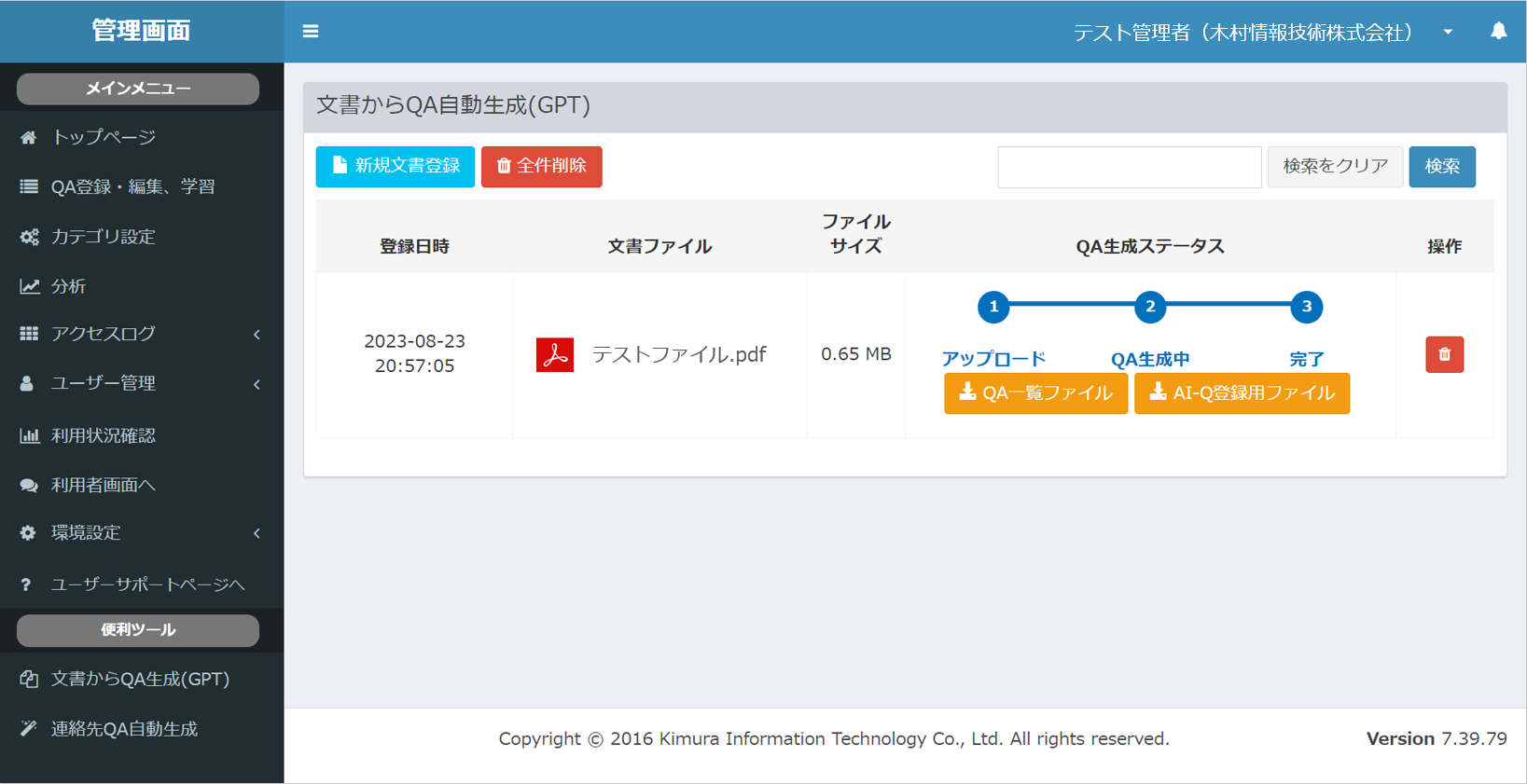The image size is (1527, 784).
Task: Click the hamburger menu icon
Action: click(x=311, y=32)
